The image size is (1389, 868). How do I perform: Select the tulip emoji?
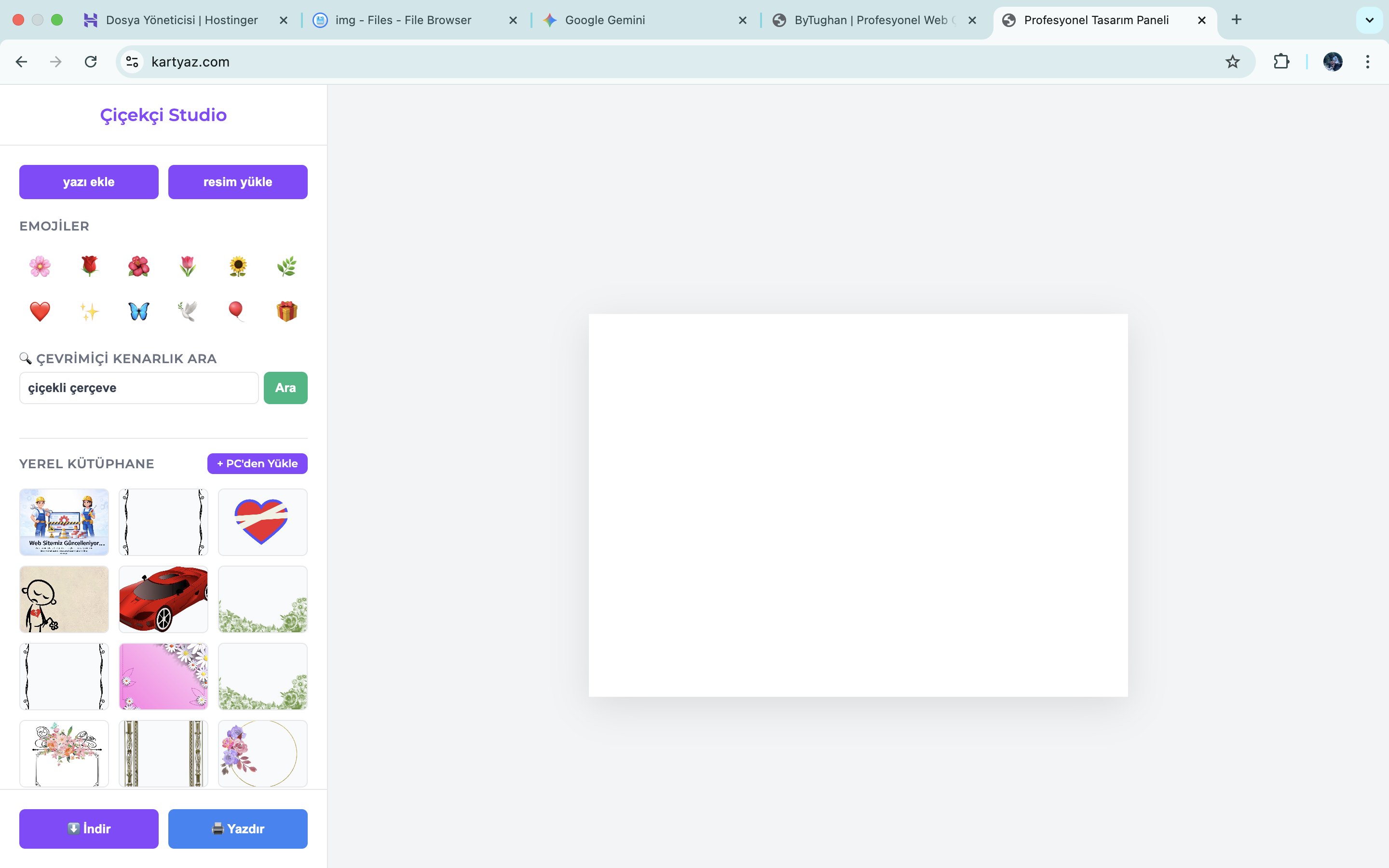[188, 266]
